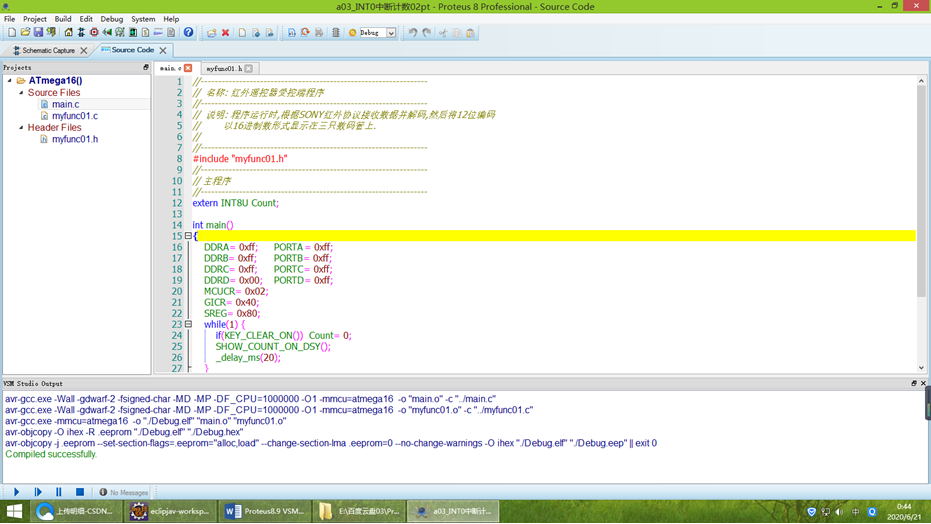931x524 pixels.
Task: Switch to the Word Proteus8.9 VSM taskbar item
Action: click(x=265, y=511)
